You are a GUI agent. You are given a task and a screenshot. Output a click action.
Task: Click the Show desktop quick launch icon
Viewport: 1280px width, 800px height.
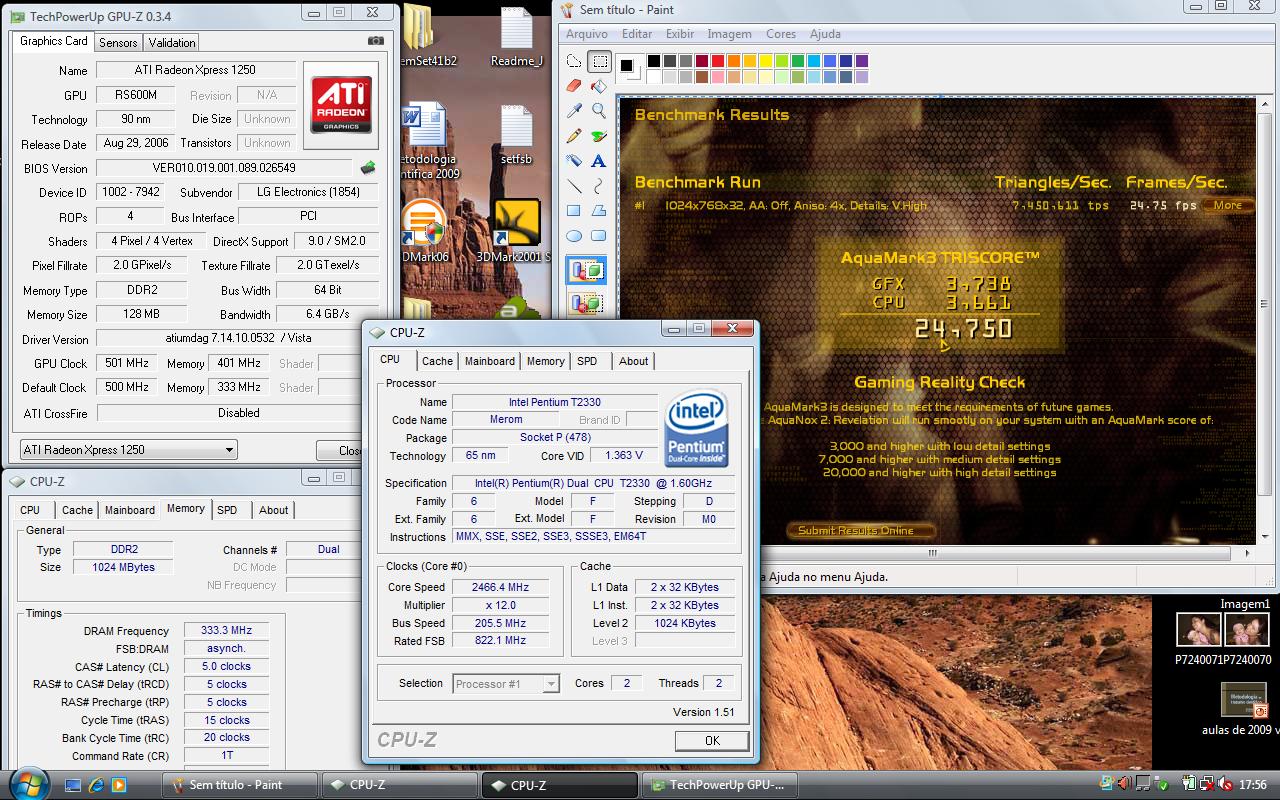74,785
